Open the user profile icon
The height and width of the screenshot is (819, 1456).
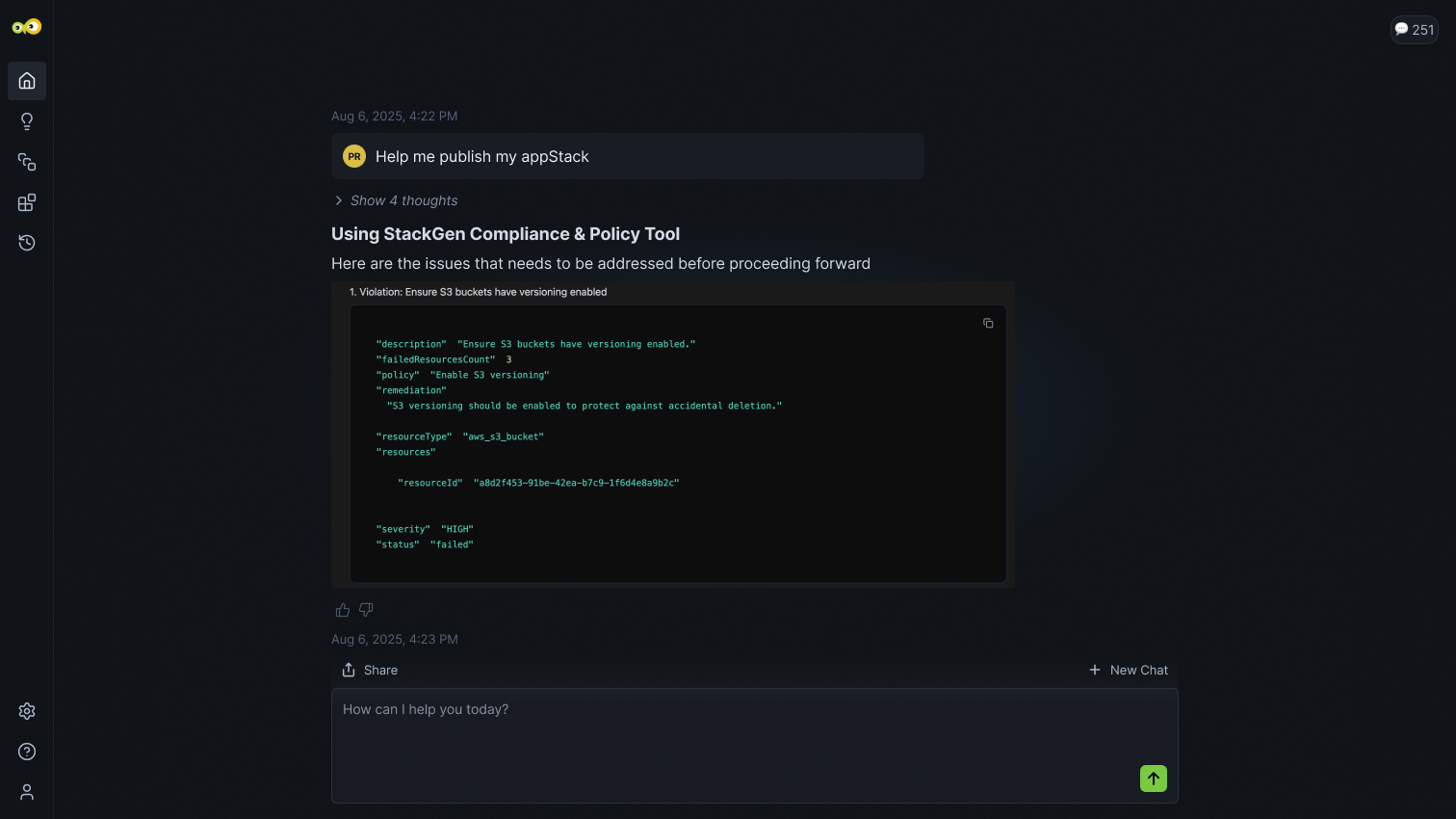point(27,792)
